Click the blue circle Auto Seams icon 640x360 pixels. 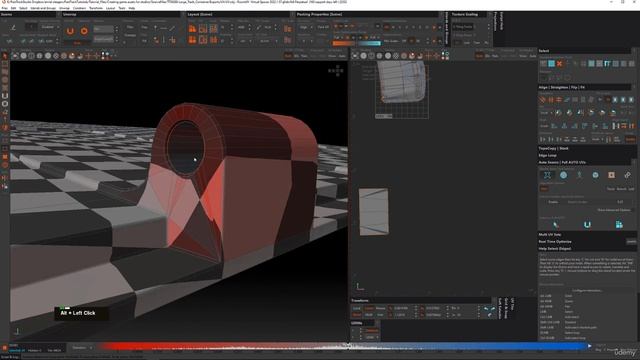pyautogui.click(x=563, y=175)
